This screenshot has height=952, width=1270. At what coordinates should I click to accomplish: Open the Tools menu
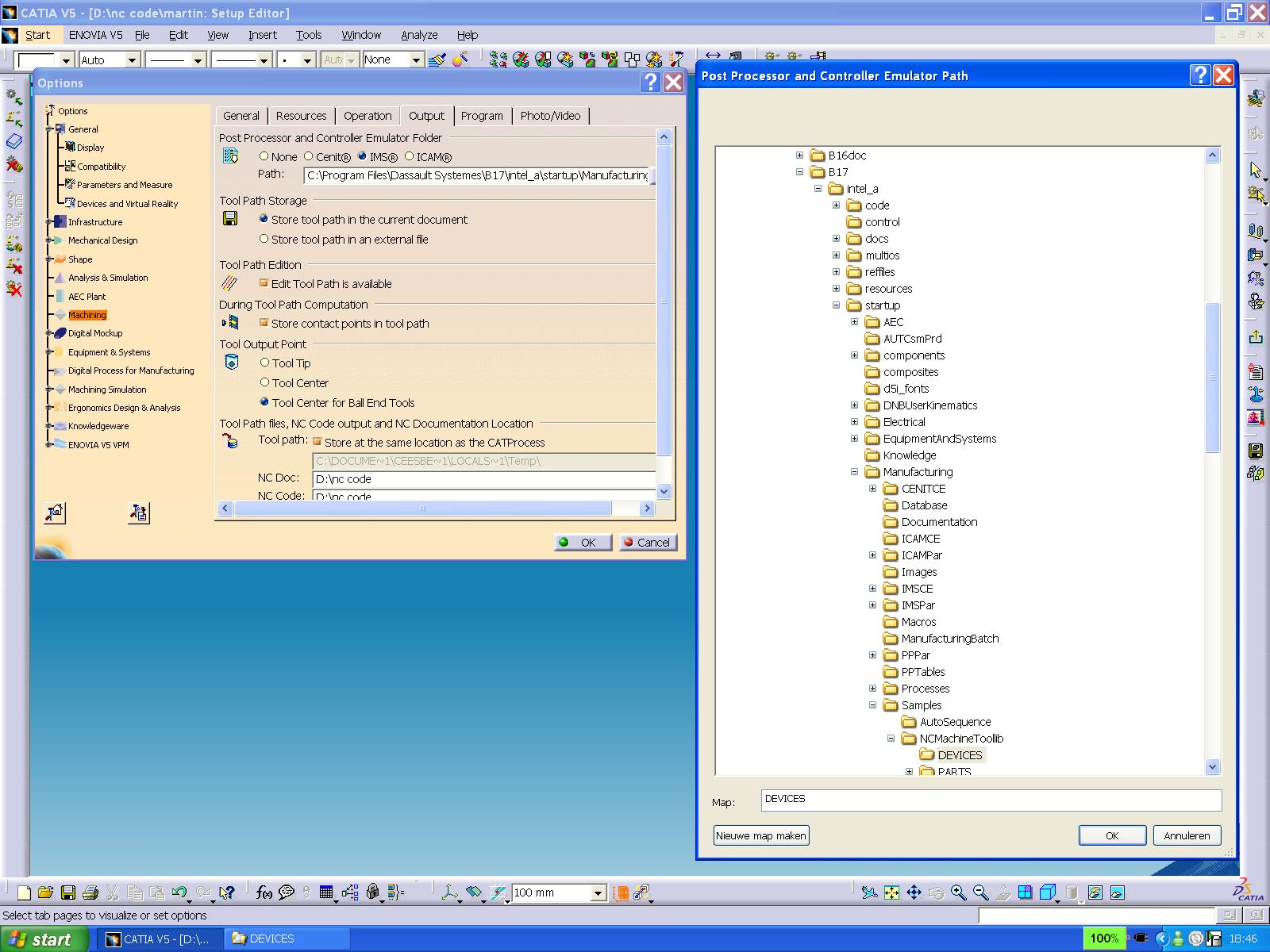[309, 35]
